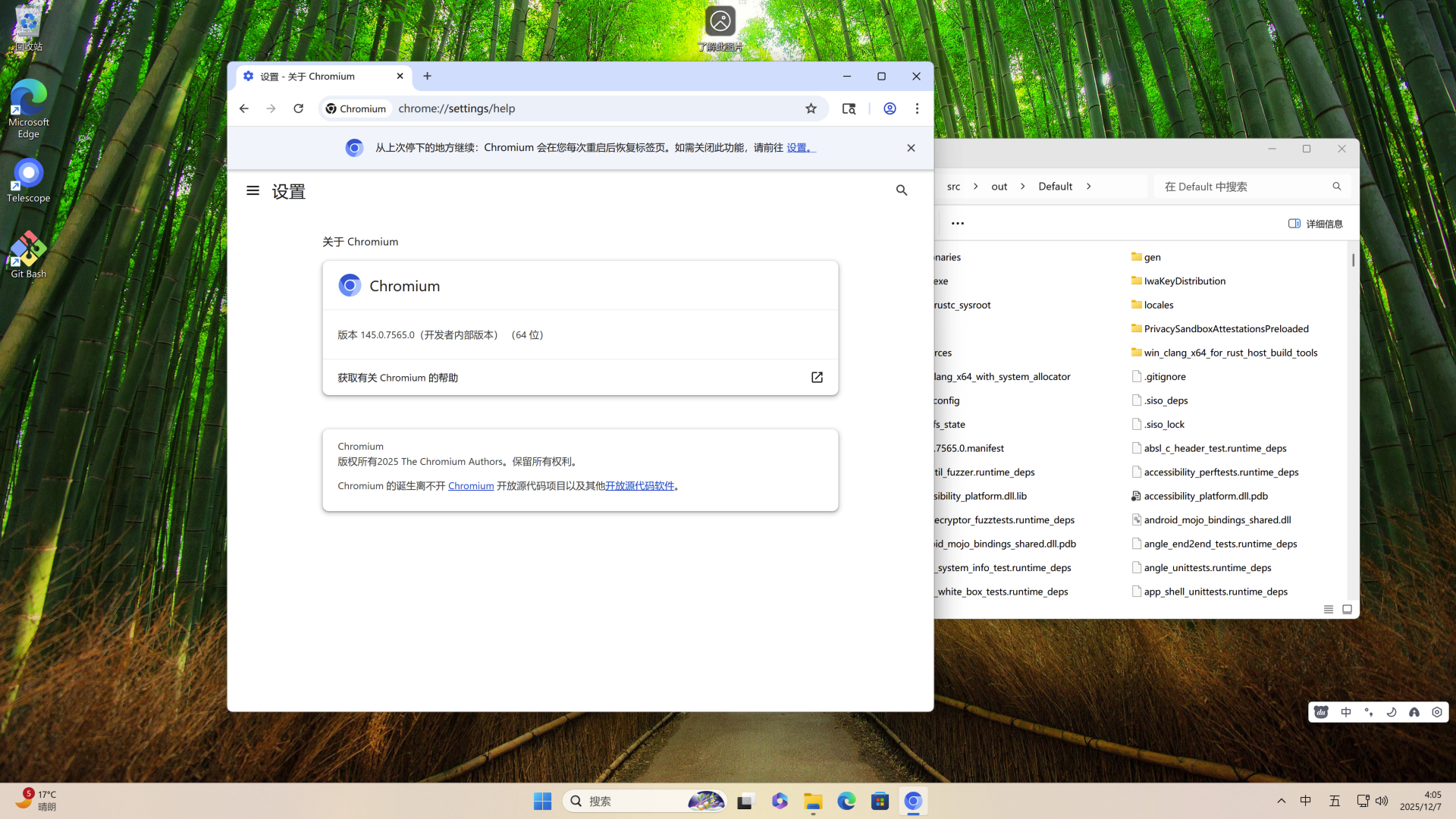Viewport: 1456px width, 819px height.
Task: Click the 设置 link in the banner
Action: [x=797, y=148]
